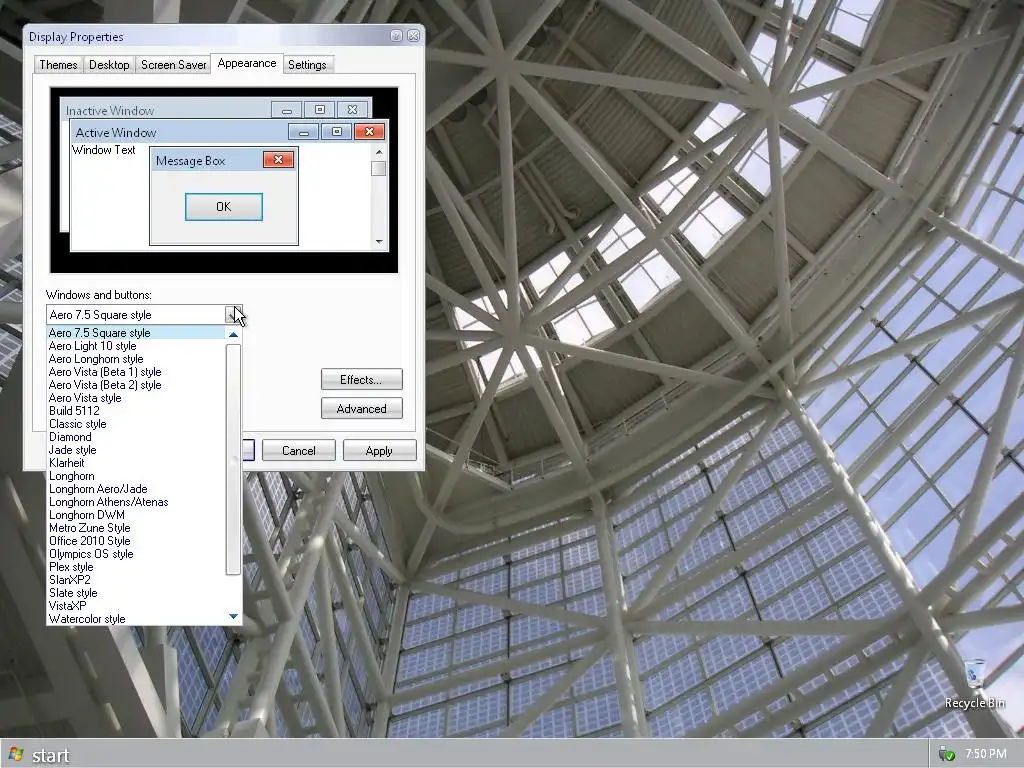Select Plex style
1024x768 pixels.
pos(136,567)
